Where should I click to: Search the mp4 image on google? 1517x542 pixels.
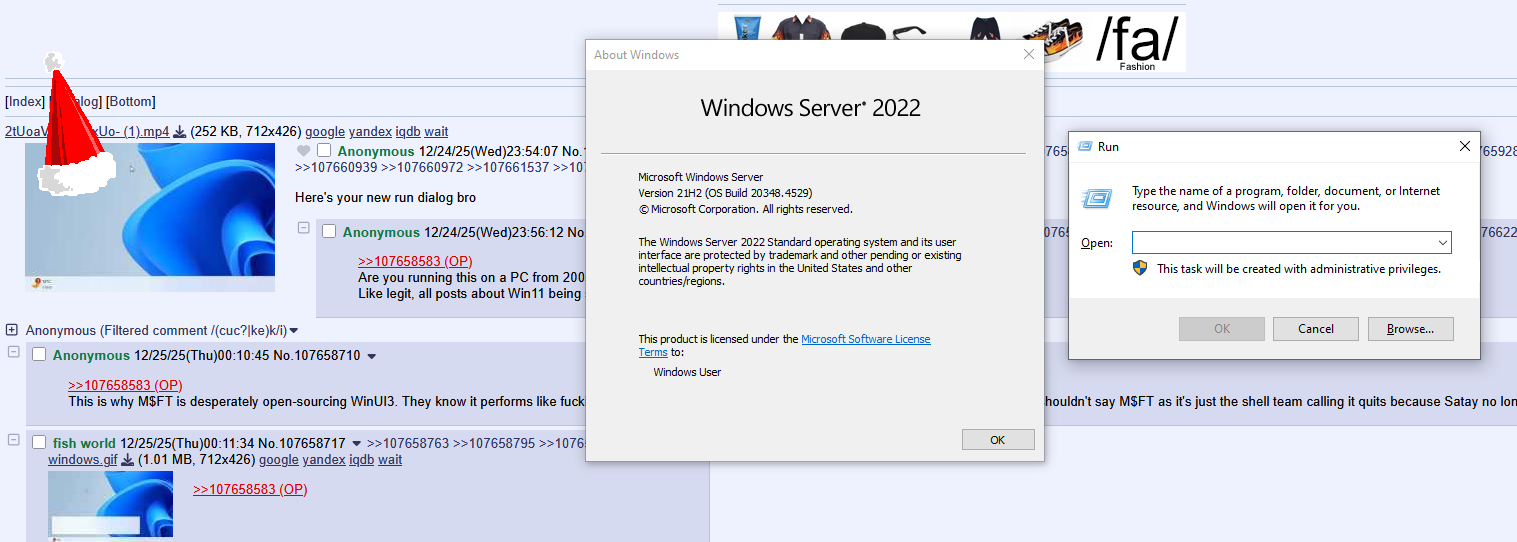(x=325, y=131)
